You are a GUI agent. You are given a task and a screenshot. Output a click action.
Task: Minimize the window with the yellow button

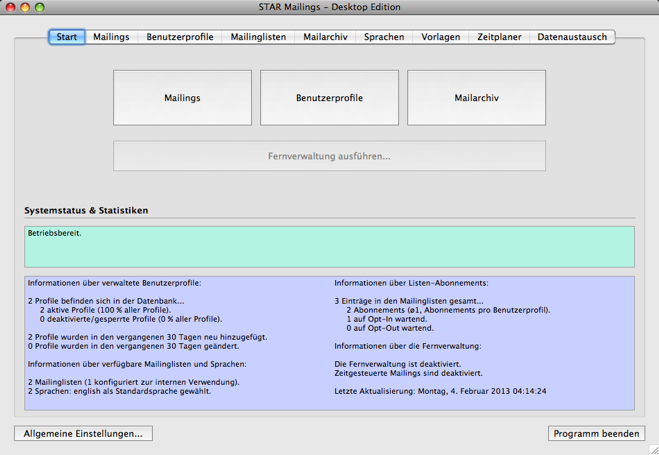(x=25, y=7)
